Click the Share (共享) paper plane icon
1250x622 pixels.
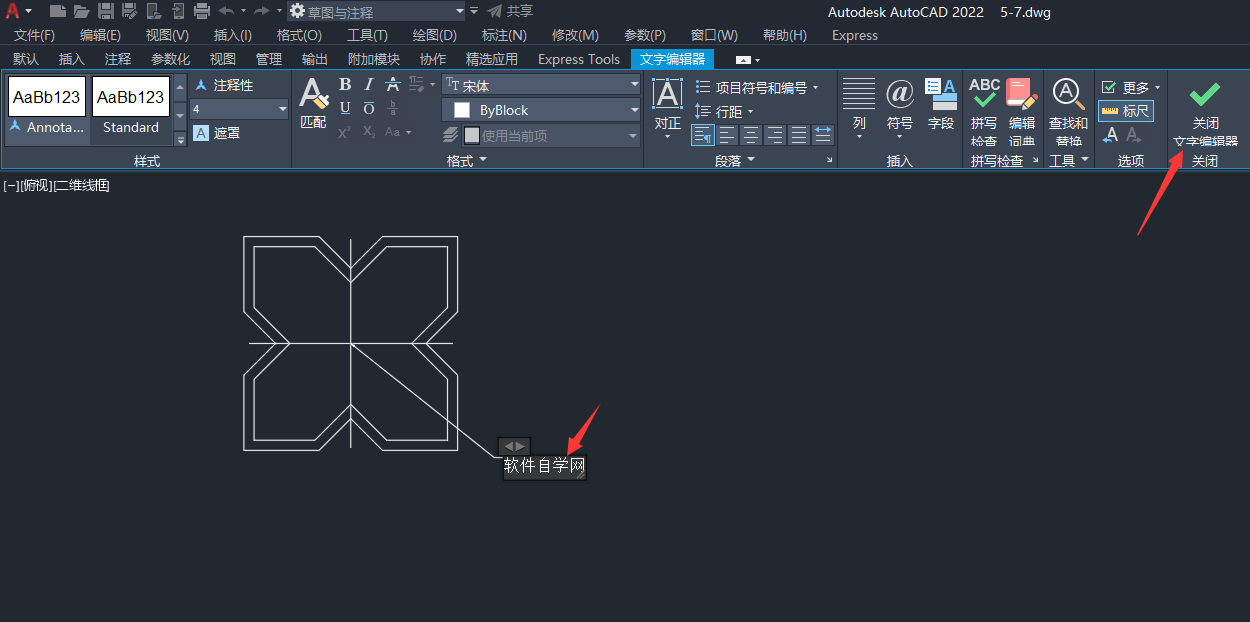494,11
